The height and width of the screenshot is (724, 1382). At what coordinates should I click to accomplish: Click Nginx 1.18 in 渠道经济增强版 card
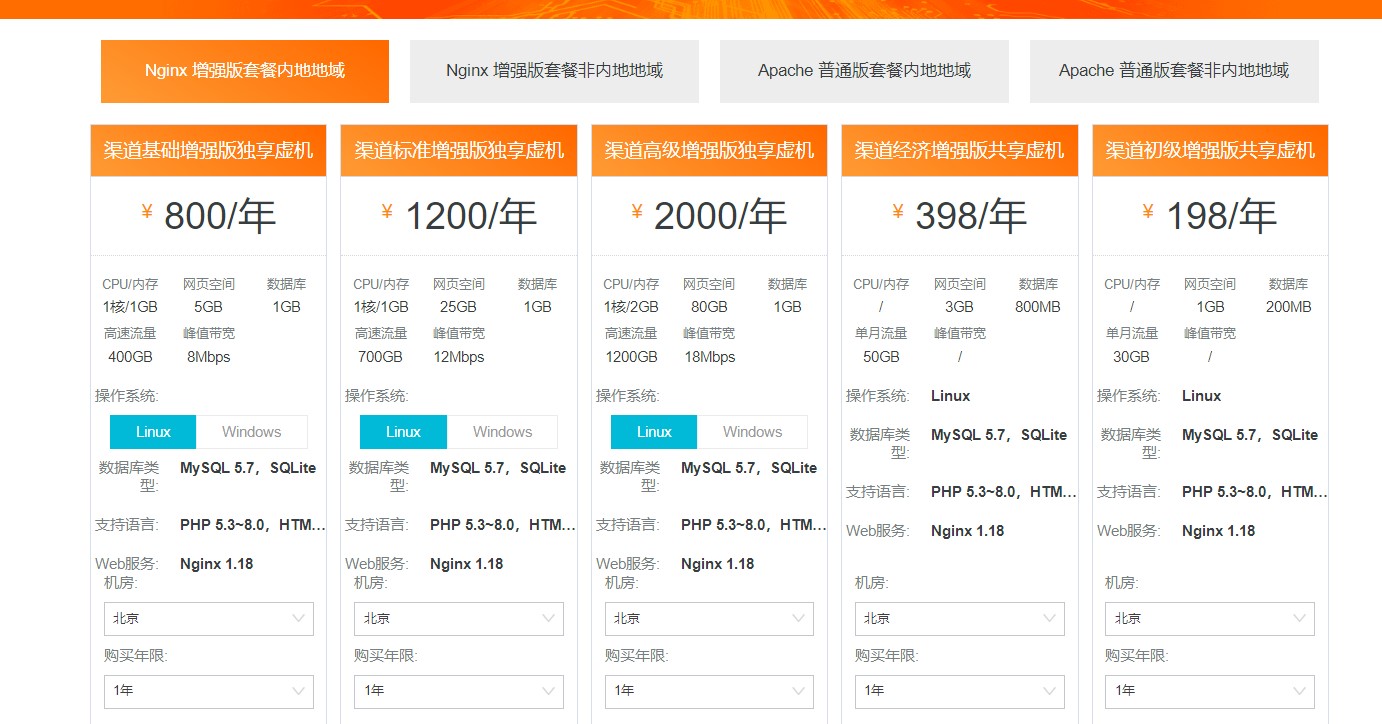[x=967, y=531]
